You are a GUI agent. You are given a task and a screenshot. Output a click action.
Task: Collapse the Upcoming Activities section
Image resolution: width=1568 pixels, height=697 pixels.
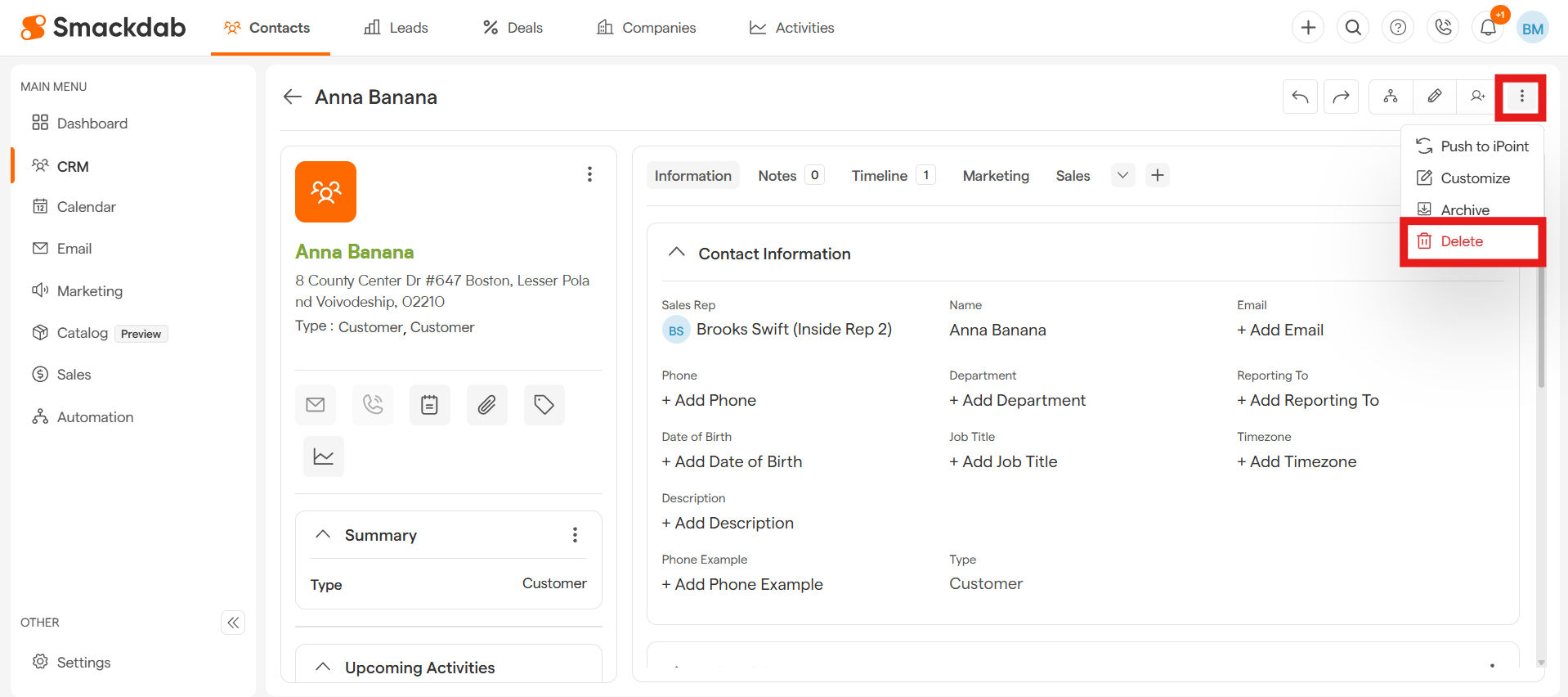pyautogui.click(x=323, y=667)
